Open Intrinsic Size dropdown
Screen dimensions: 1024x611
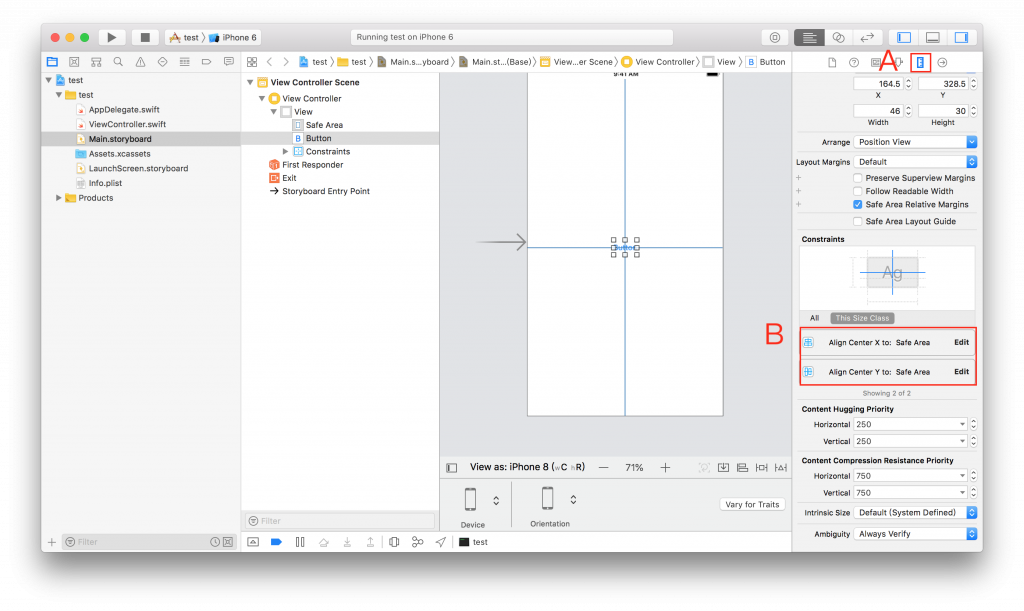coord(915,512)
